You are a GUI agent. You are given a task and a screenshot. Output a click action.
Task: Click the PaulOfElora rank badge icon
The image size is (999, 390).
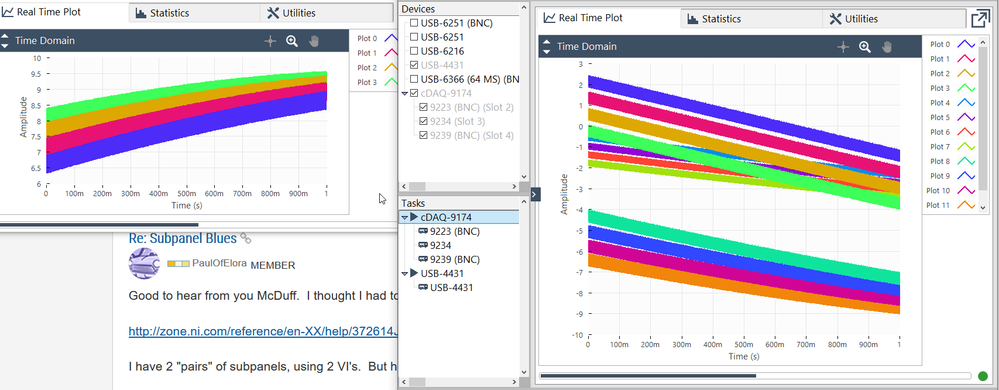[178, 263]
